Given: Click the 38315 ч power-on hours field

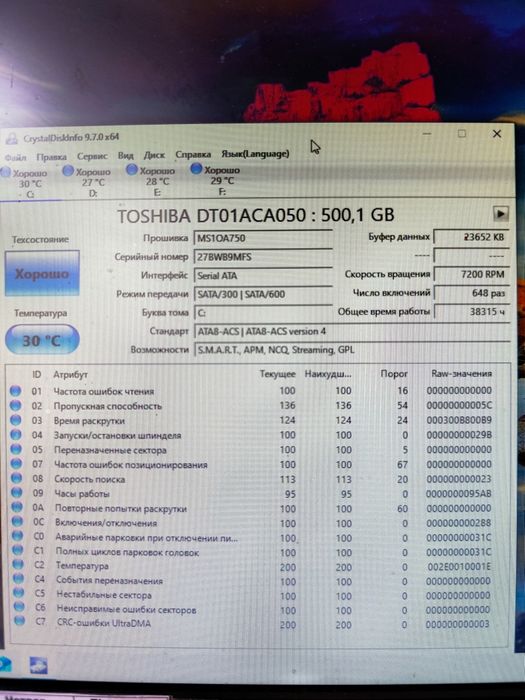Looking at the screenshot, I should point(471,312).
